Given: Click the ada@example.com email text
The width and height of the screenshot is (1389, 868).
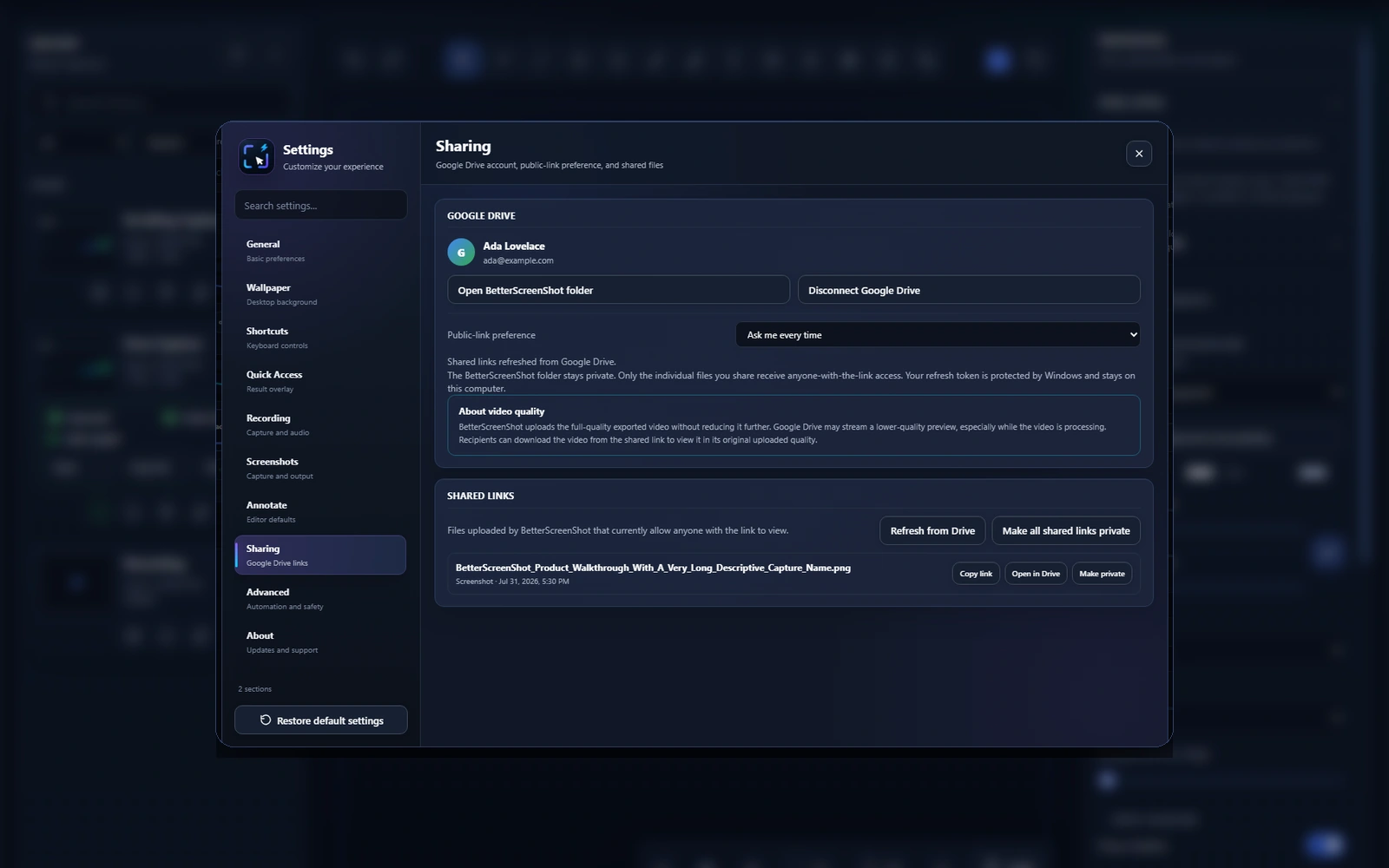Looking at the screenshot, I should pos(518,260).
